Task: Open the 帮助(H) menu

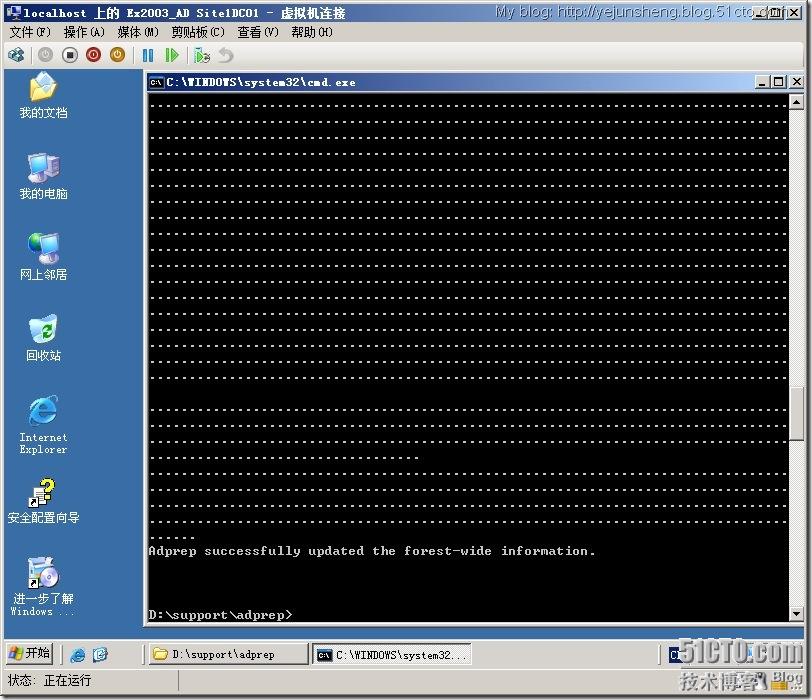Action: click(x=312, y=32)
